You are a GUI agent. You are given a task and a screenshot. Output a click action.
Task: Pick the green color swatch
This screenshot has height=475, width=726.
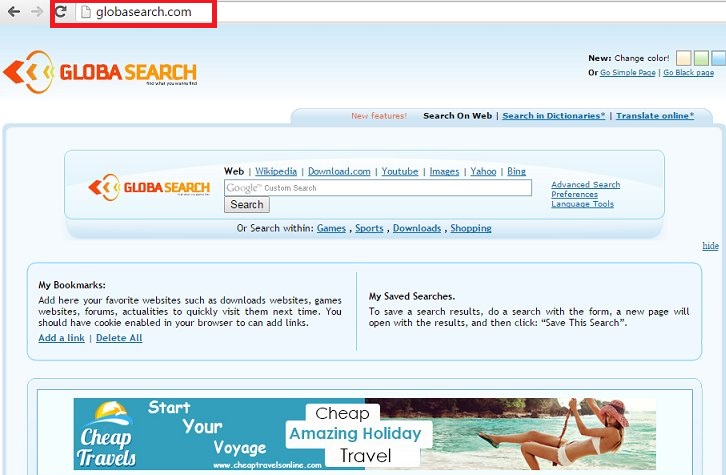pos(701,58)
